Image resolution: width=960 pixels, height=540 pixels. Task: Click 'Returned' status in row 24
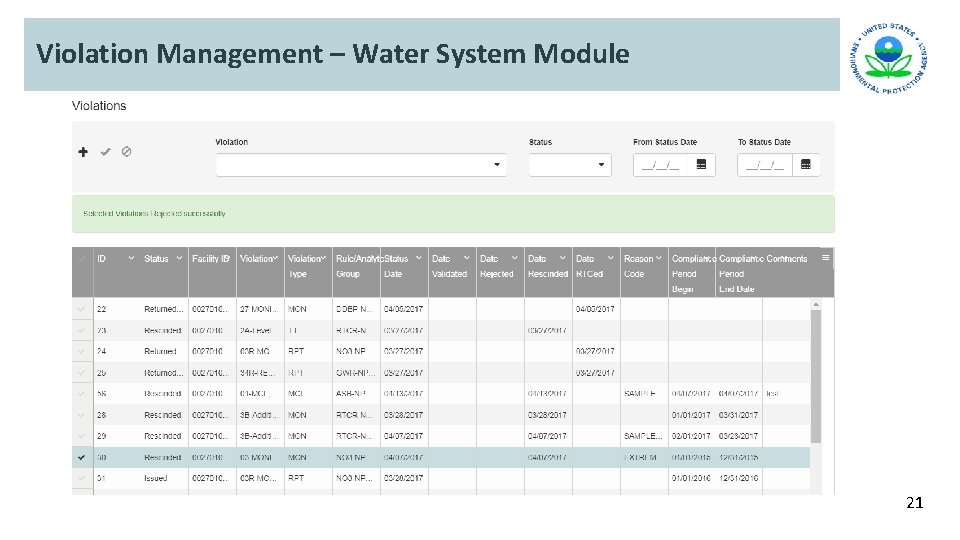(160, 351)
